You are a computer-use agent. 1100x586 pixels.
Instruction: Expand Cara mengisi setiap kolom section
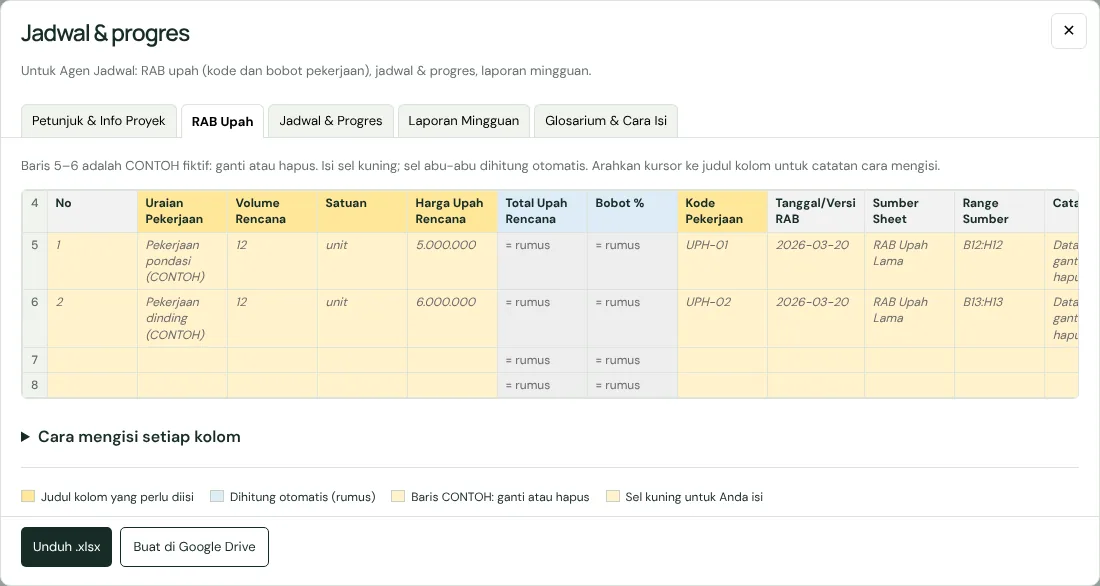pos(130,437)
